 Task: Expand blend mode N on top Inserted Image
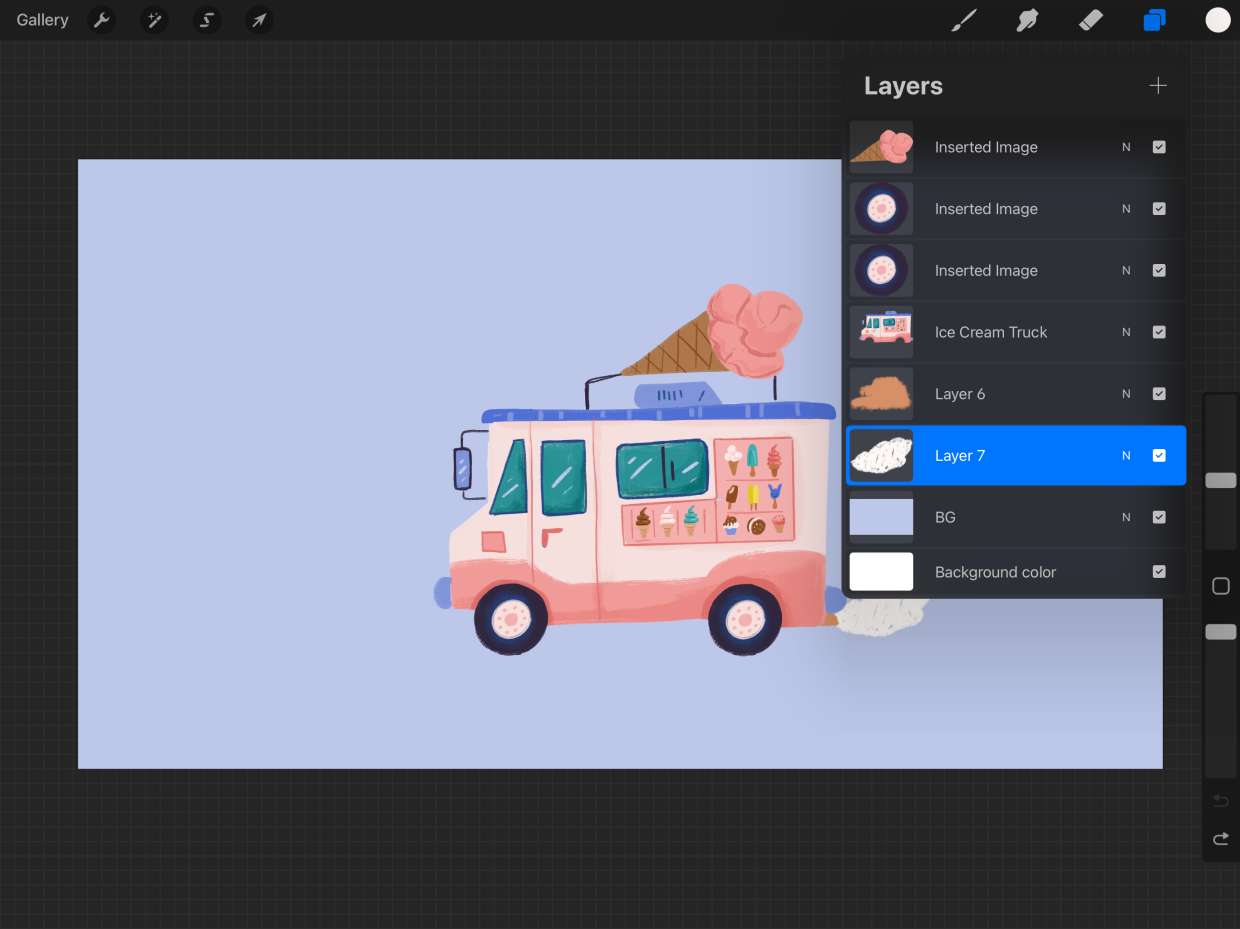click(1126, 147)
